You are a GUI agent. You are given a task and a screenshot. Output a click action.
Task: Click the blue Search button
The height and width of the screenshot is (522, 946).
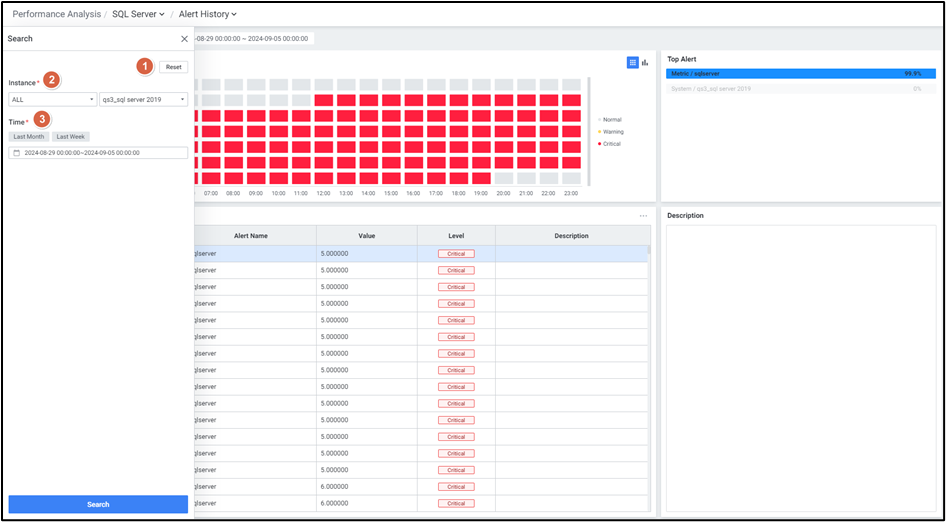(98, 504)
